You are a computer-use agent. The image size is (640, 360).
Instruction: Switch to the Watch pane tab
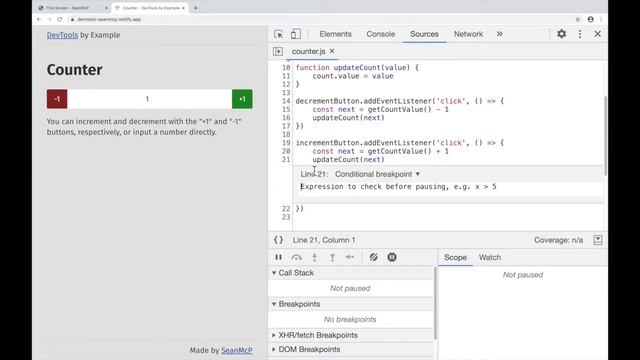pyautogui.click(x=490, y=258)
